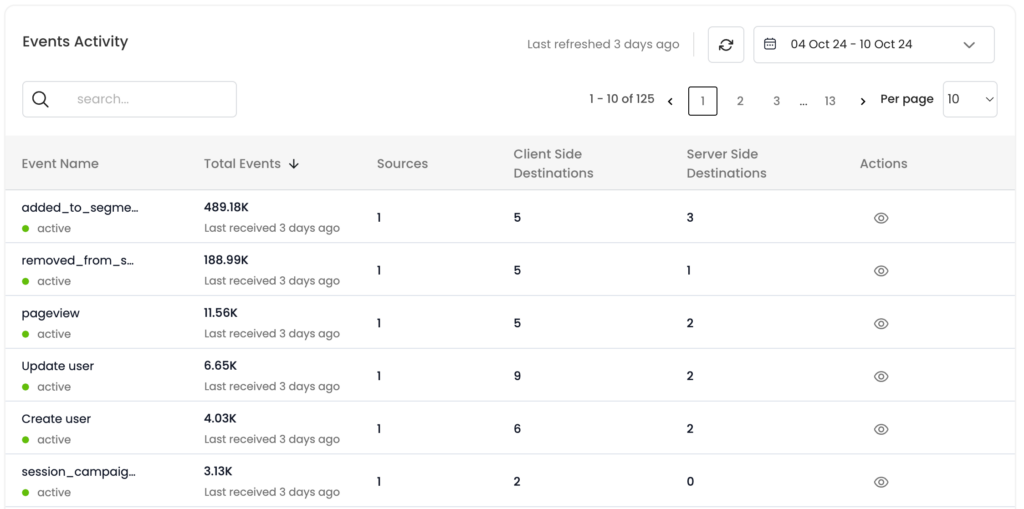View details eye icon for Create user row
Viewport: 1024px width, 509px height.
tap(881, 429)
